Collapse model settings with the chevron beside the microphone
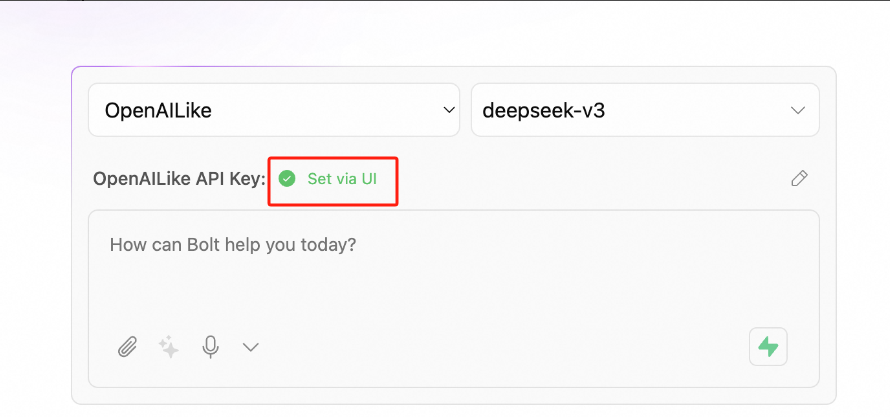The image size is (890, 417). pos(251,347)
